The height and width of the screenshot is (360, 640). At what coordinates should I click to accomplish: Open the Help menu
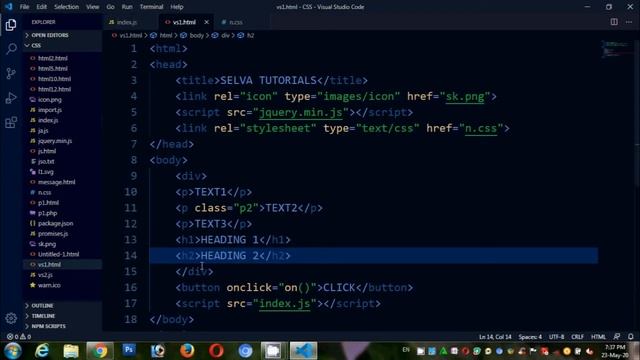click(x=177, y=7)
